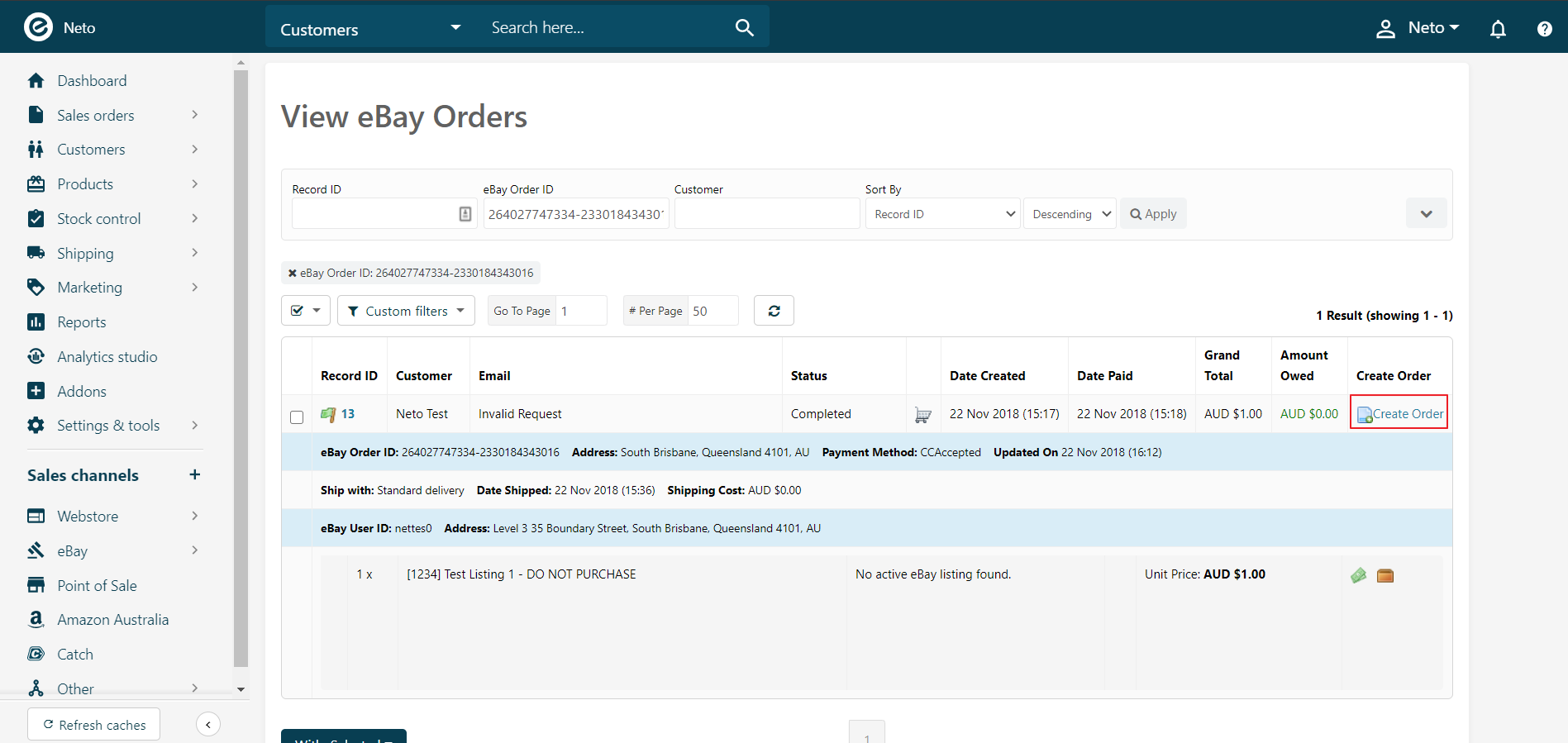Screen dimensions: 1568x743
Task: Click the Record ID field list icon
Action: click(x=465, y=214)
